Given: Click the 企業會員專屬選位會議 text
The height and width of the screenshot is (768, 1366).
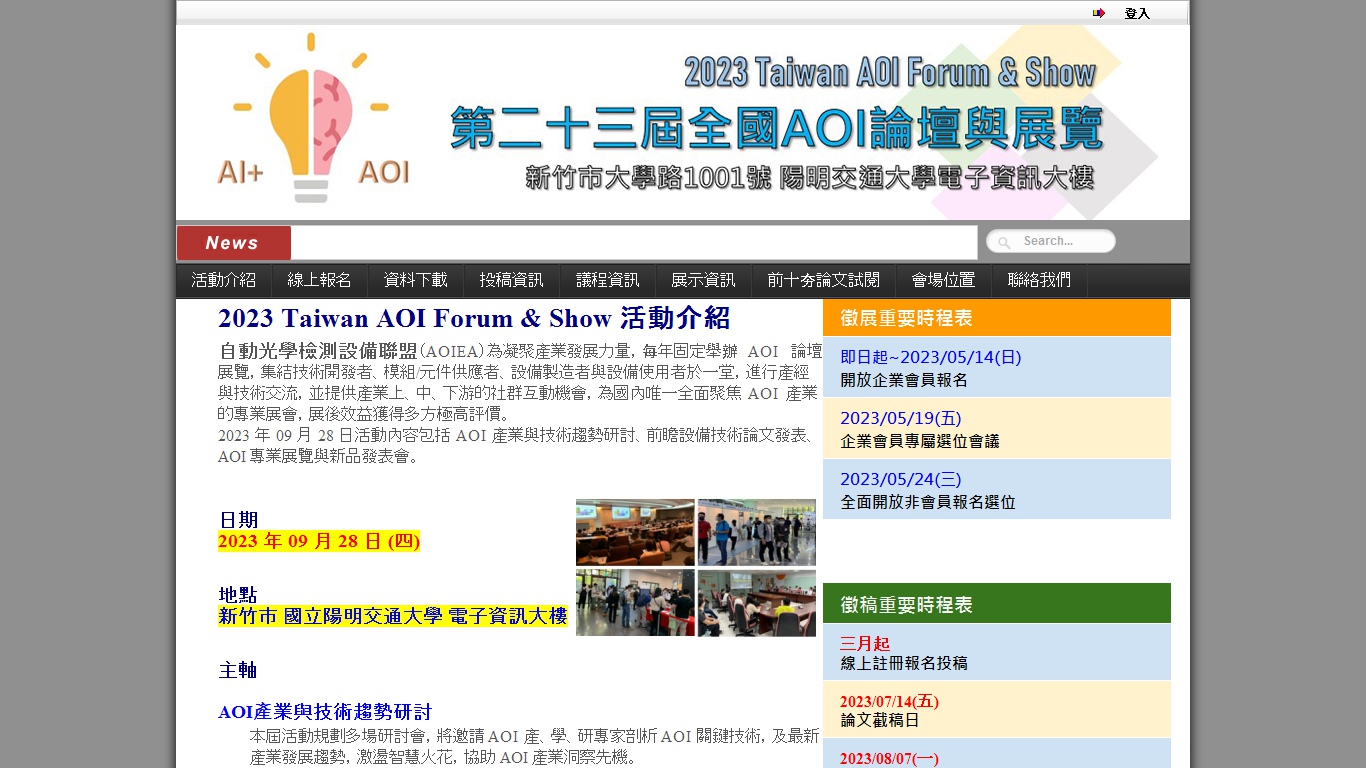Looking at the screenshot, I should (x=920, y=441).
